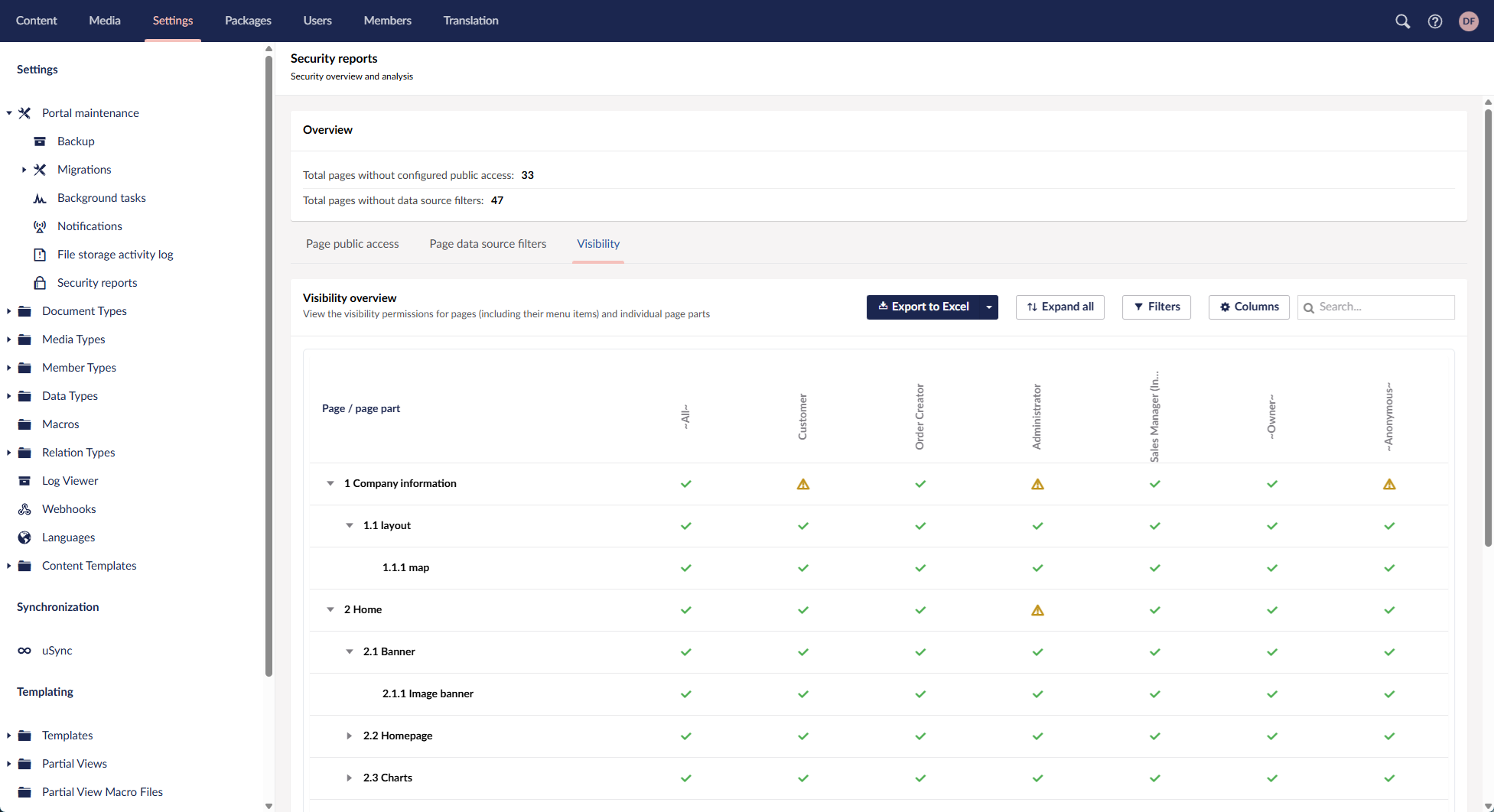The height and width of the screenshot is (812, 1494).
Task: Expand the Document Types tree node
Action: 8,311
